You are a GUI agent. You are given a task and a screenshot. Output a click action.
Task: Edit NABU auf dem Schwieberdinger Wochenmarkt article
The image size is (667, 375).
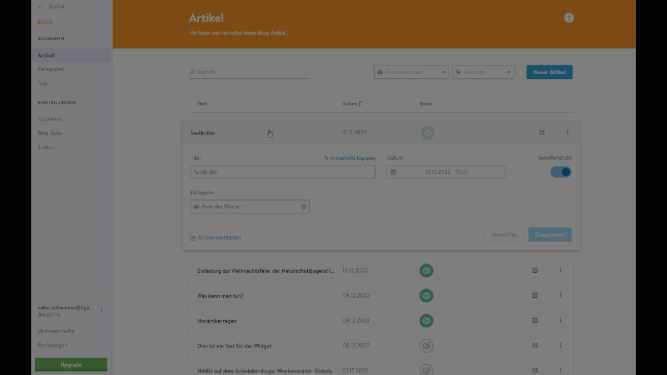(x=535, y=370)
